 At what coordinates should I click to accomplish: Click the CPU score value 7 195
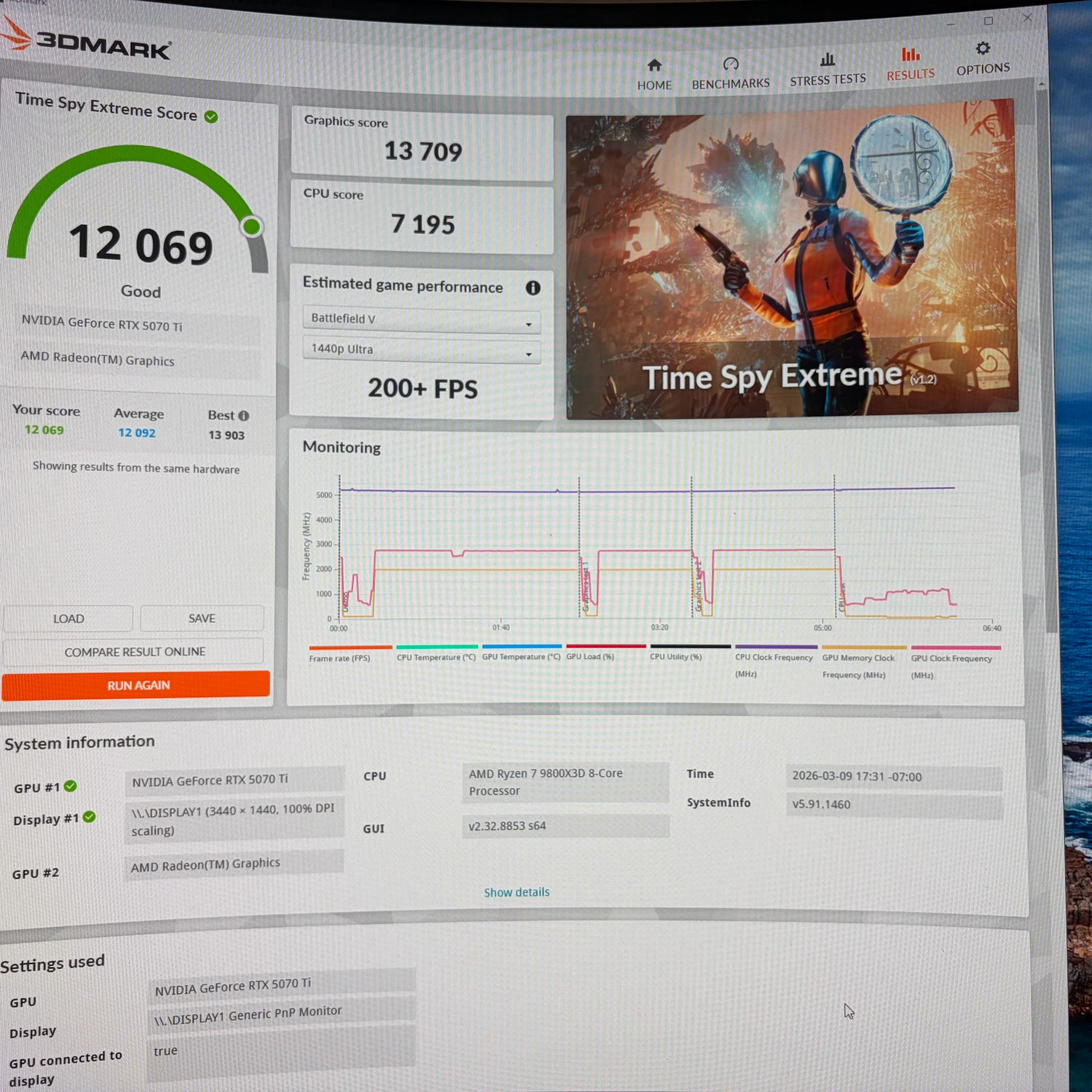coord(422,224)
